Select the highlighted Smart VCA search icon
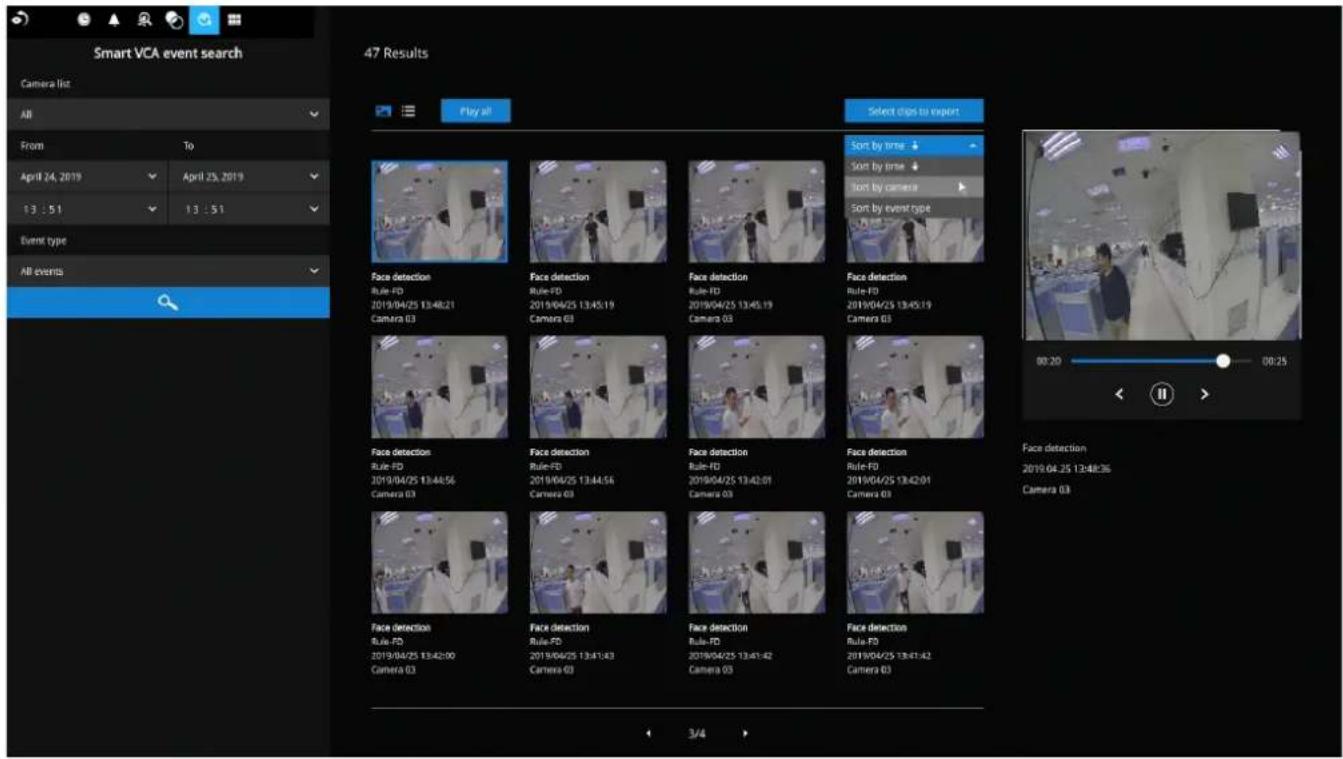The width and height of the screenshot is (1343, 759). 205,19
